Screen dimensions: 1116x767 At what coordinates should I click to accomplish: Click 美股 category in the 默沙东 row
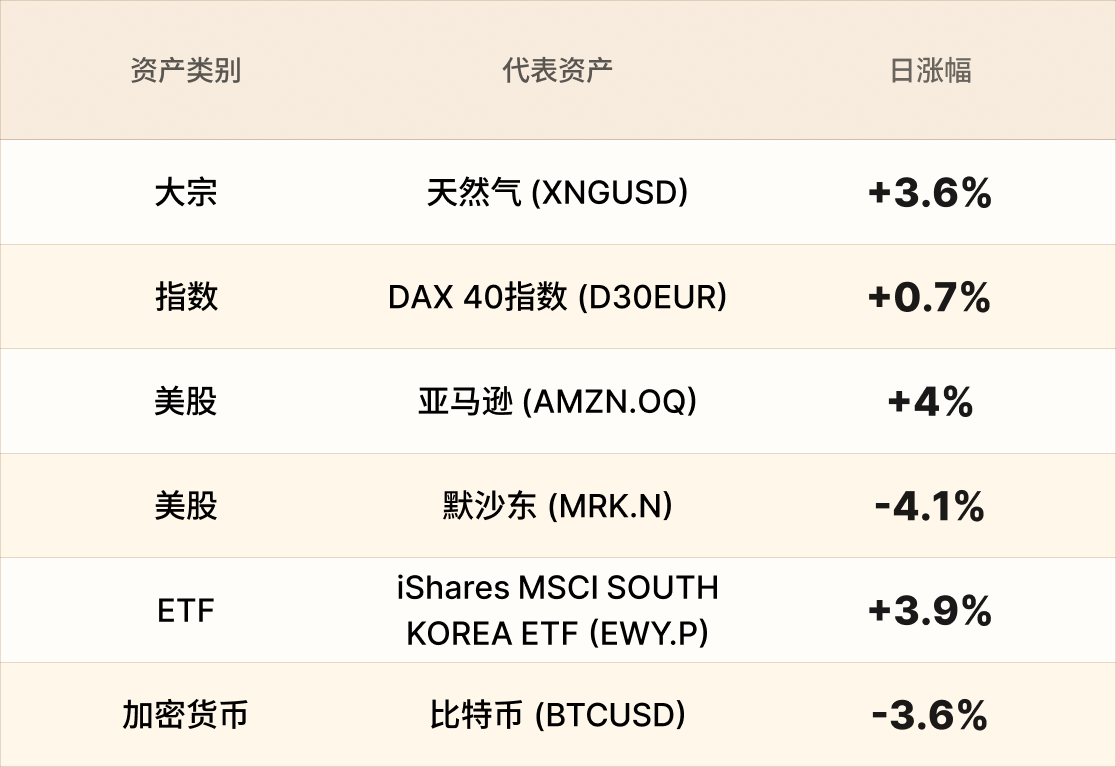click(x=185, y=506)
